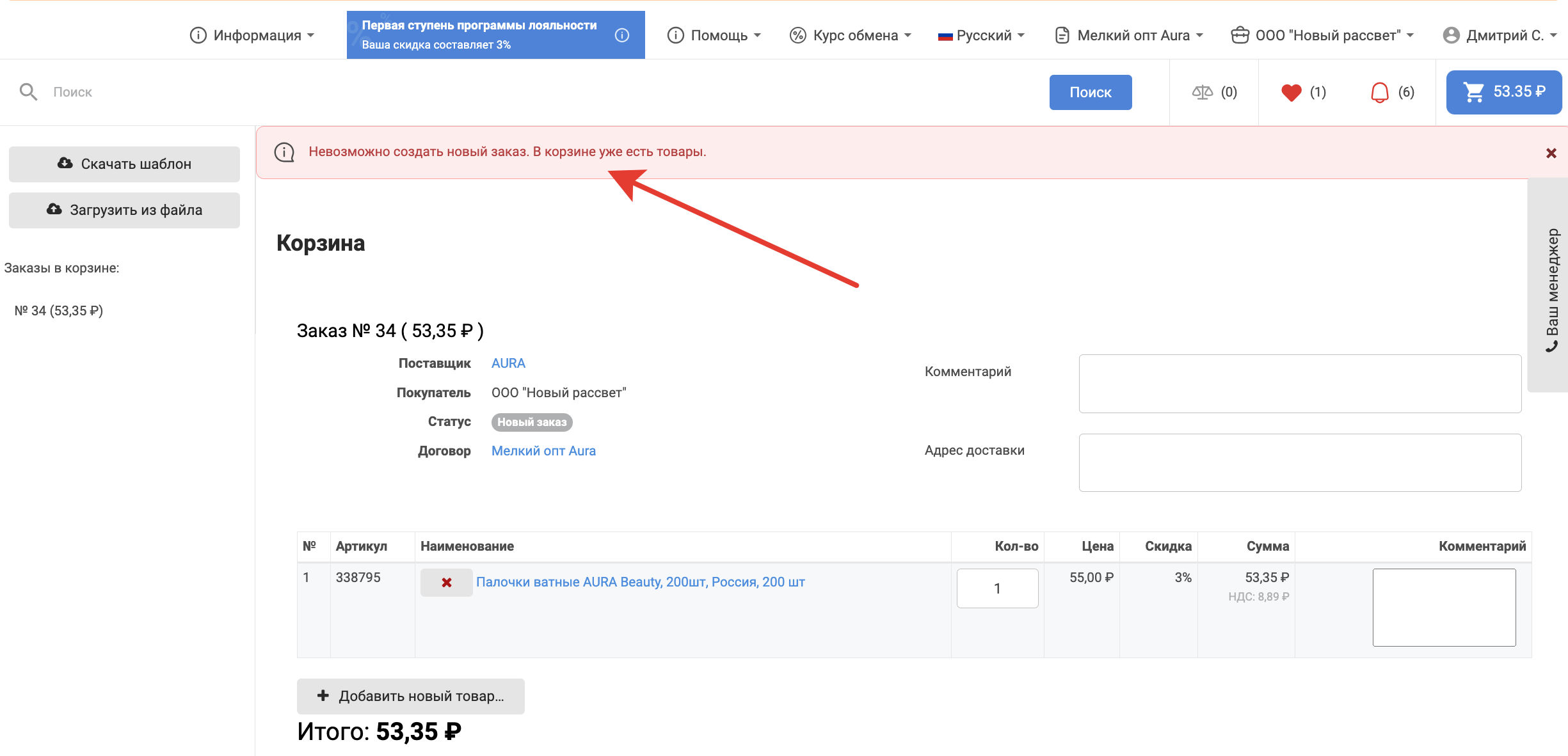Open the Помощь menu
The image size is (1568, 756).
click(714, 35)
